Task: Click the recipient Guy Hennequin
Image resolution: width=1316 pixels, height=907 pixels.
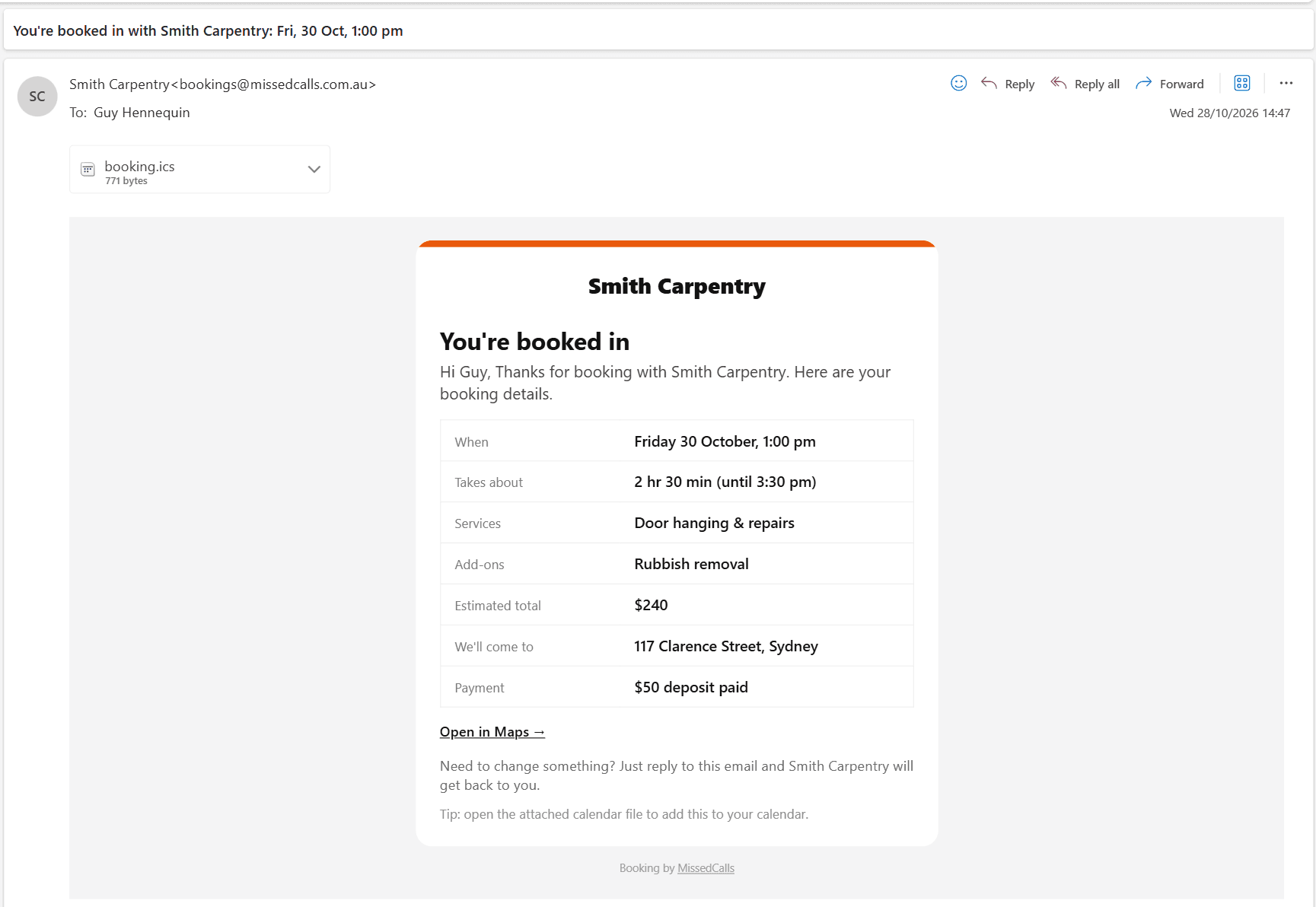Action: [x=142, y=113]
